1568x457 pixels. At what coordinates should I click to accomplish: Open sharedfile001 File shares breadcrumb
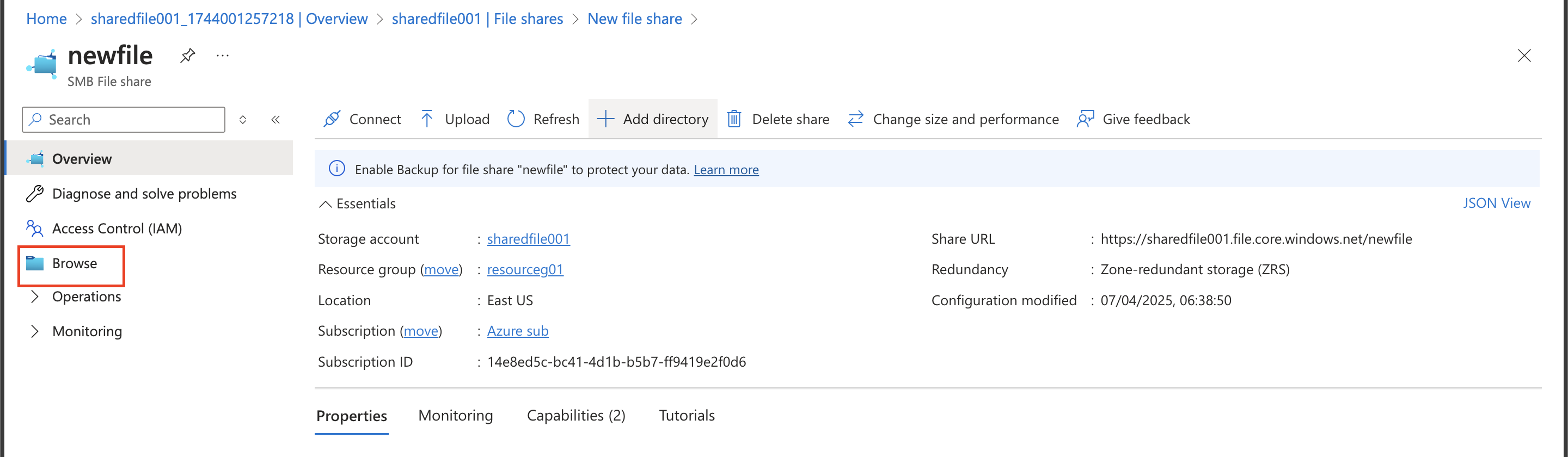(477, 19)
